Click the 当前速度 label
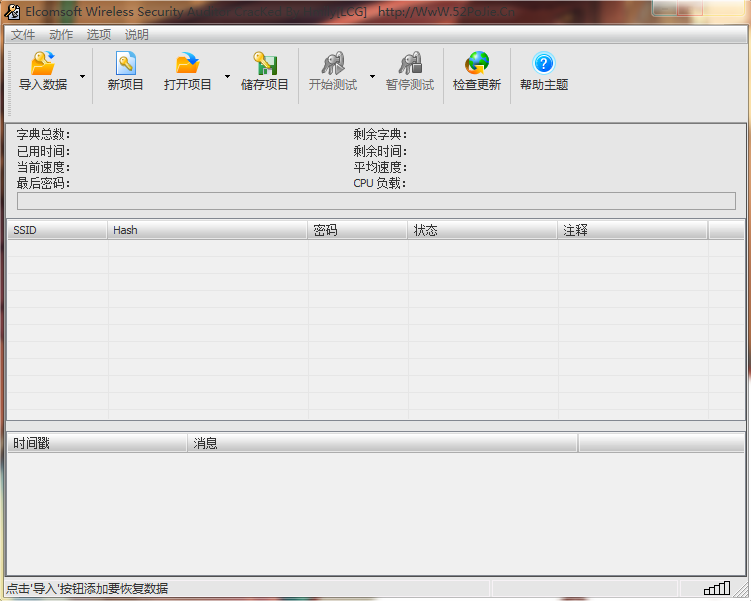751x601 pixels. tap(43, 167)
